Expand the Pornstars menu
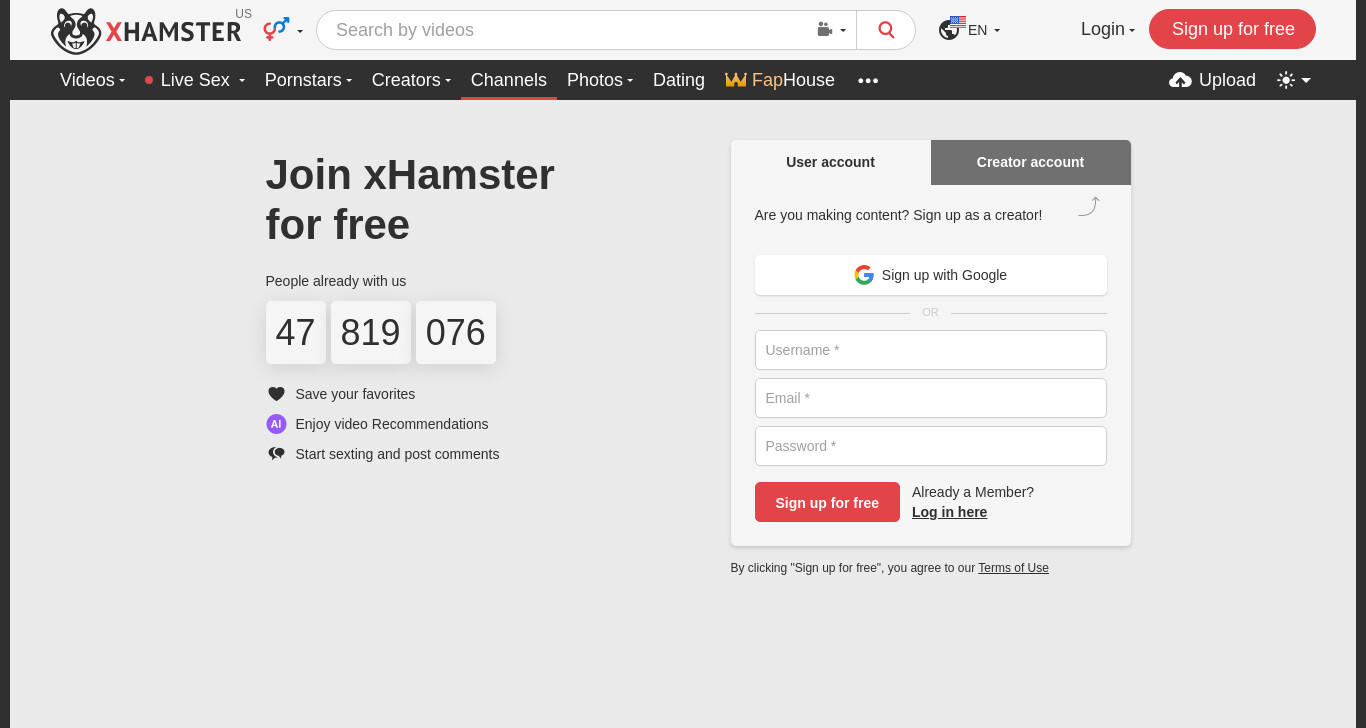Viewport: 1366px width, 728px height. click(308, 80)
